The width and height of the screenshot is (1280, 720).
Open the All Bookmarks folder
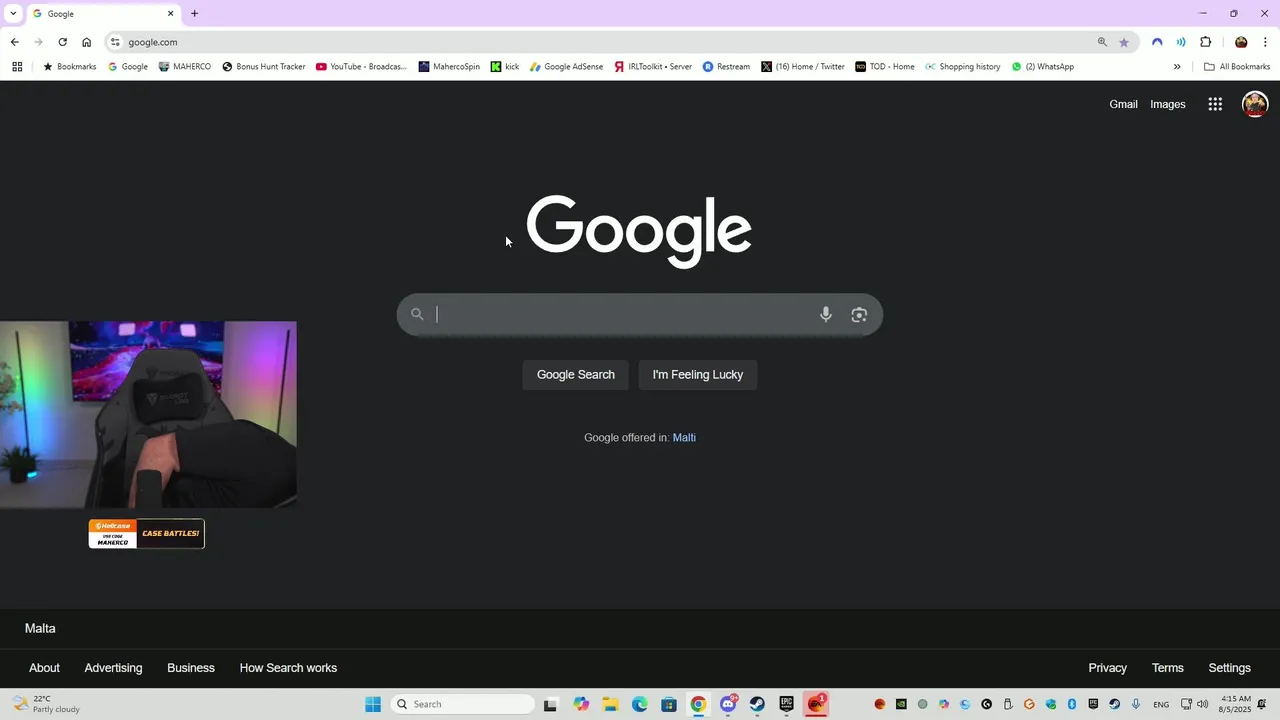1237,67
